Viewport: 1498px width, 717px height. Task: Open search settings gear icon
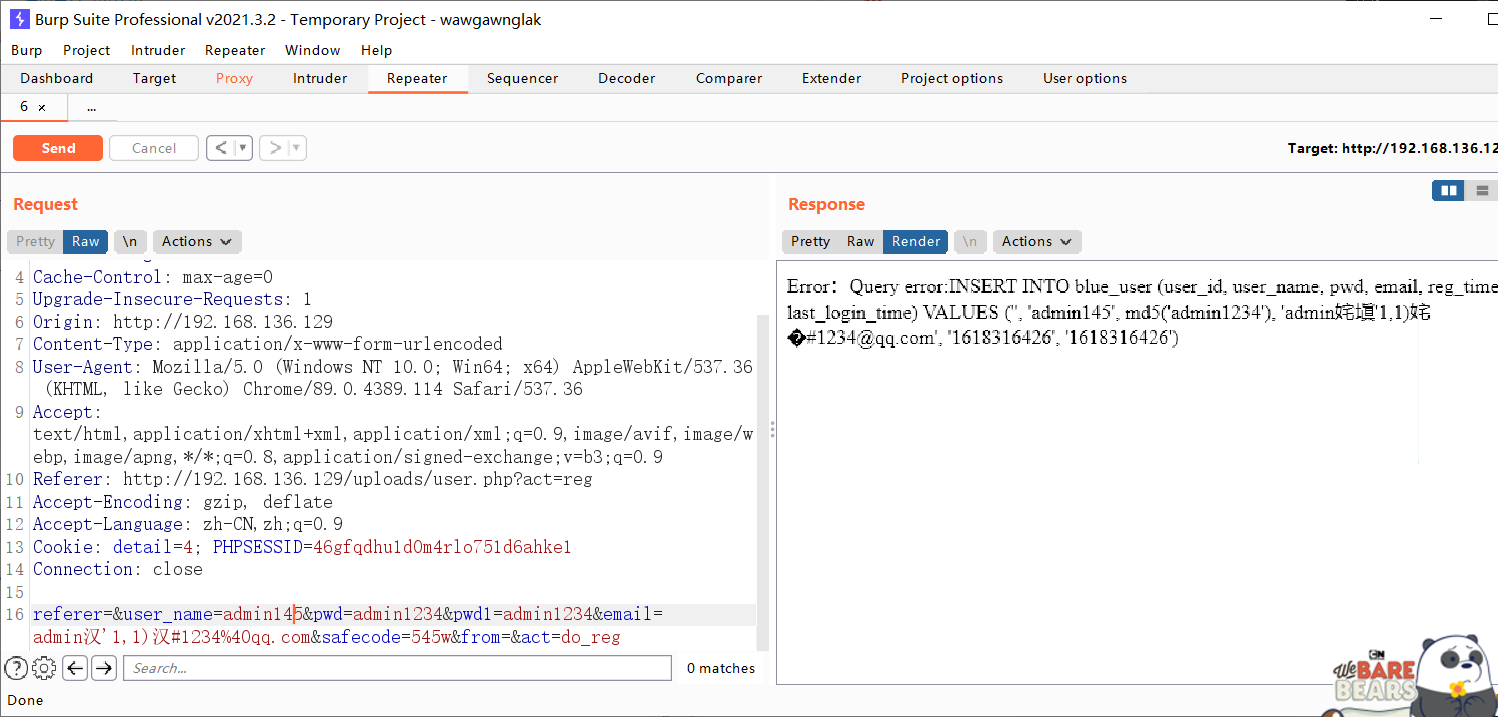[44, 668]
